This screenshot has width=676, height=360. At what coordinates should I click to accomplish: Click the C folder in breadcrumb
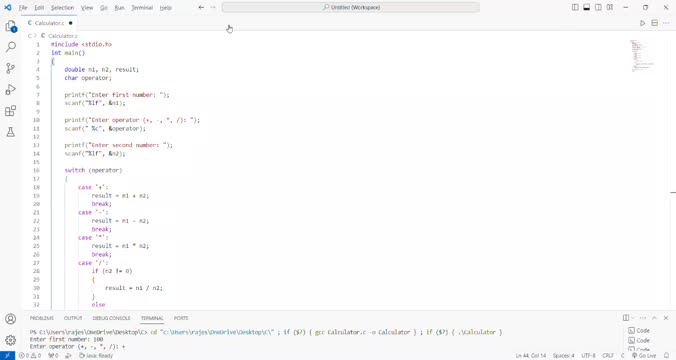[x=30, y=36]
